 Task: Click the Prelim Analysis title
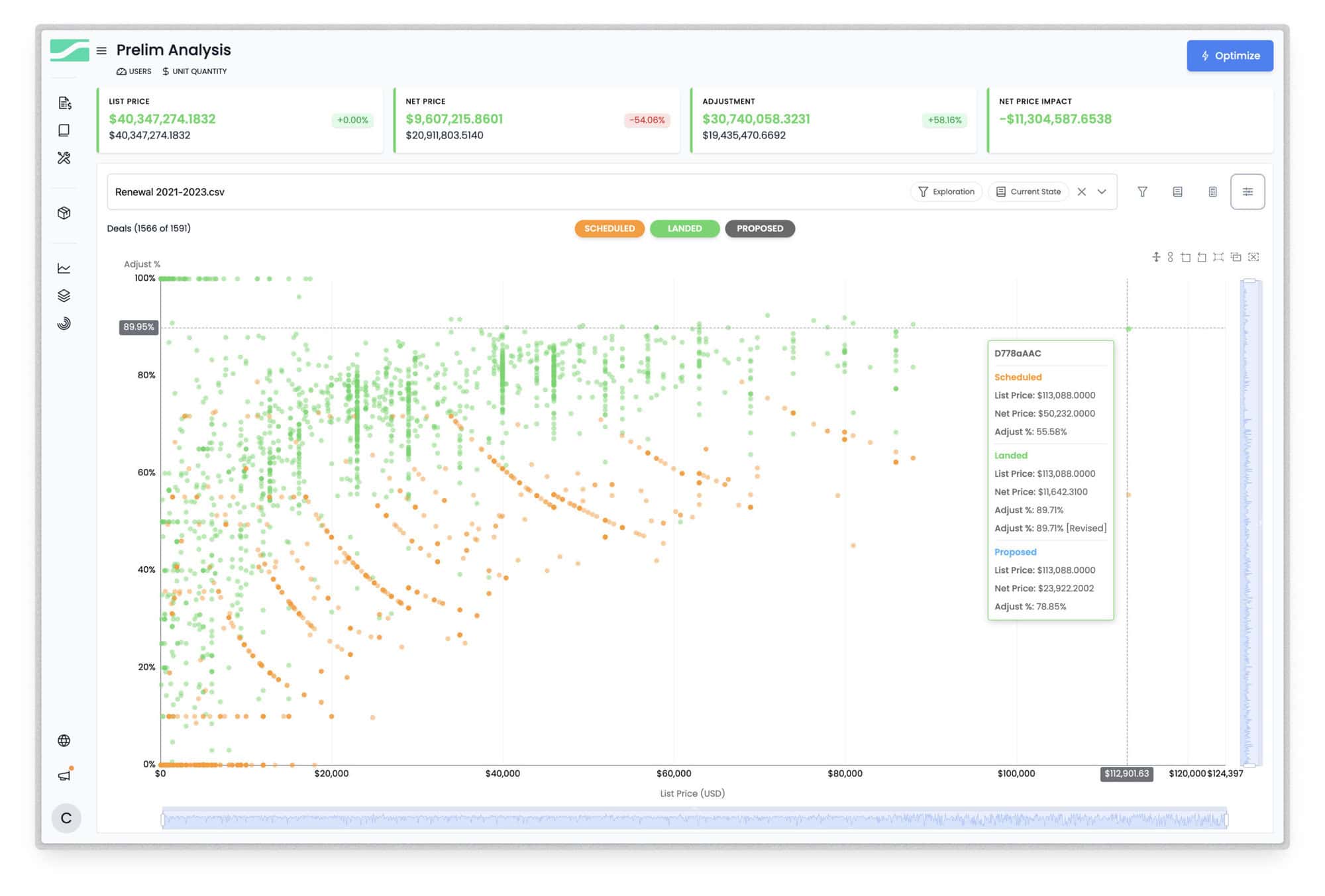click(174, 50)
